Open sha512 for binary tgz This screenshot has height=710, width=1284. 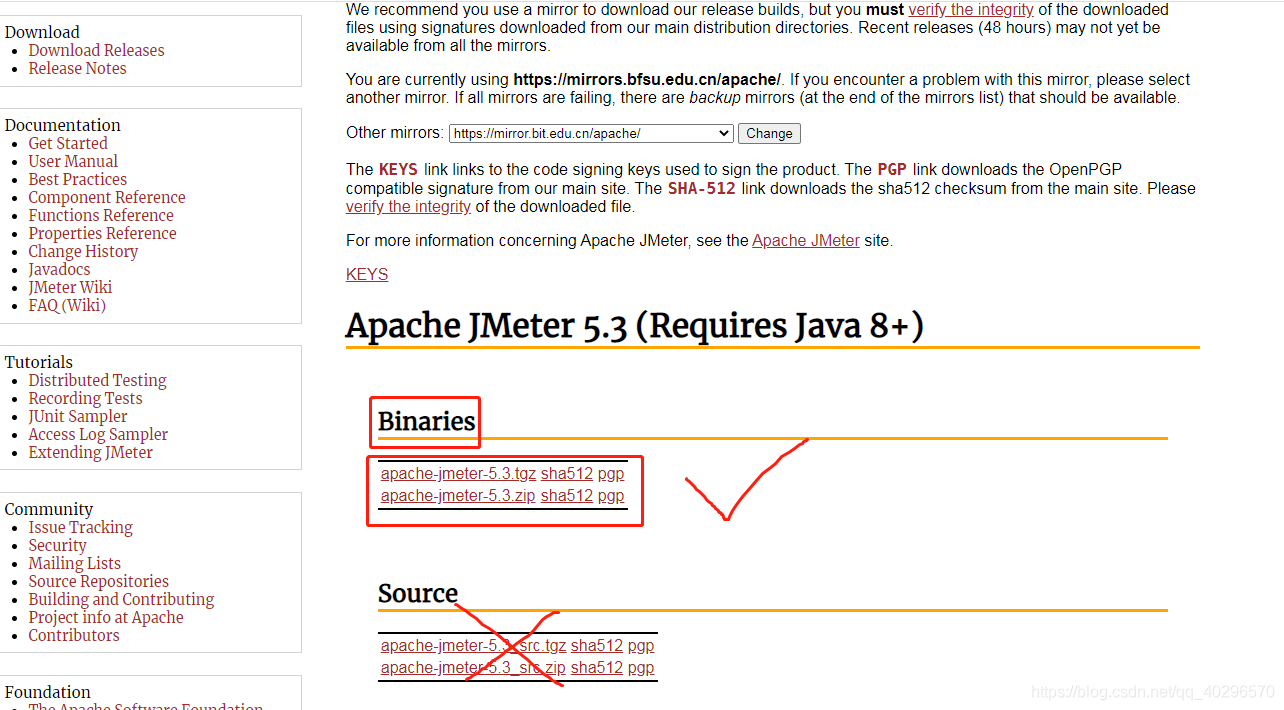[567, 473]
